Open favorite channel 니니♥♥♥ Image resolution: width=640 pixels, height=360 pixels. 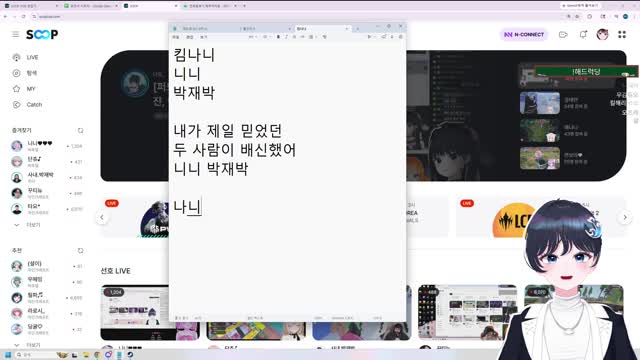(47, 146)
